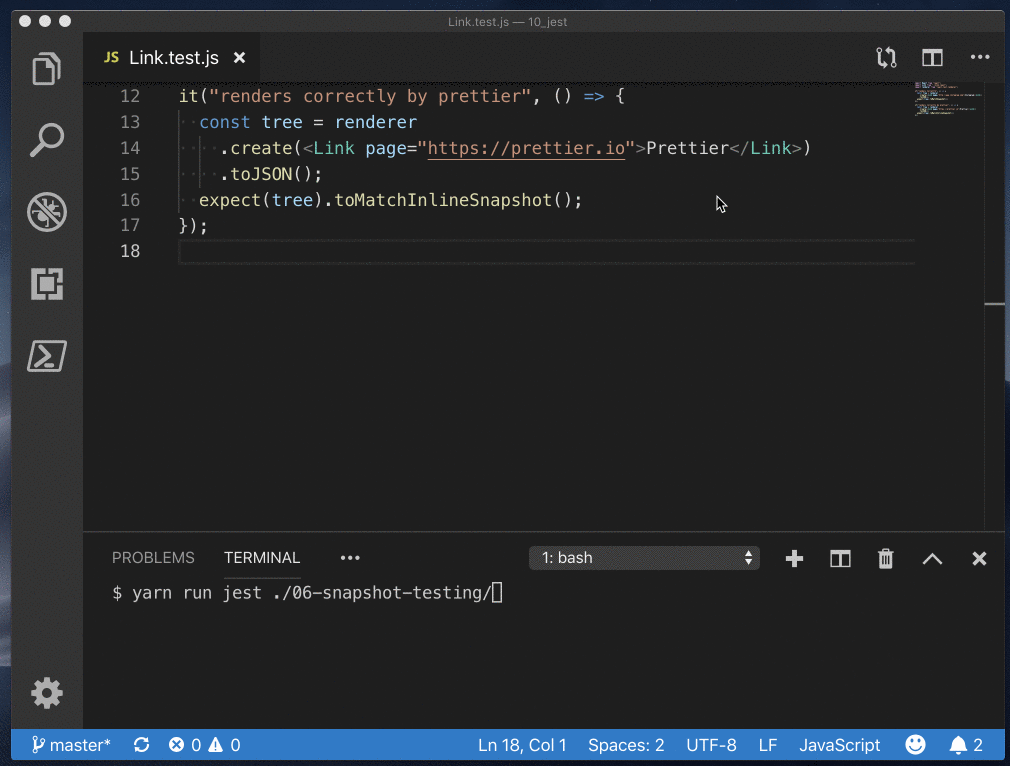Open the '1: bash' terminal dropdown
This screenshot has width=1010, height=766.
(x=644, y=558)
